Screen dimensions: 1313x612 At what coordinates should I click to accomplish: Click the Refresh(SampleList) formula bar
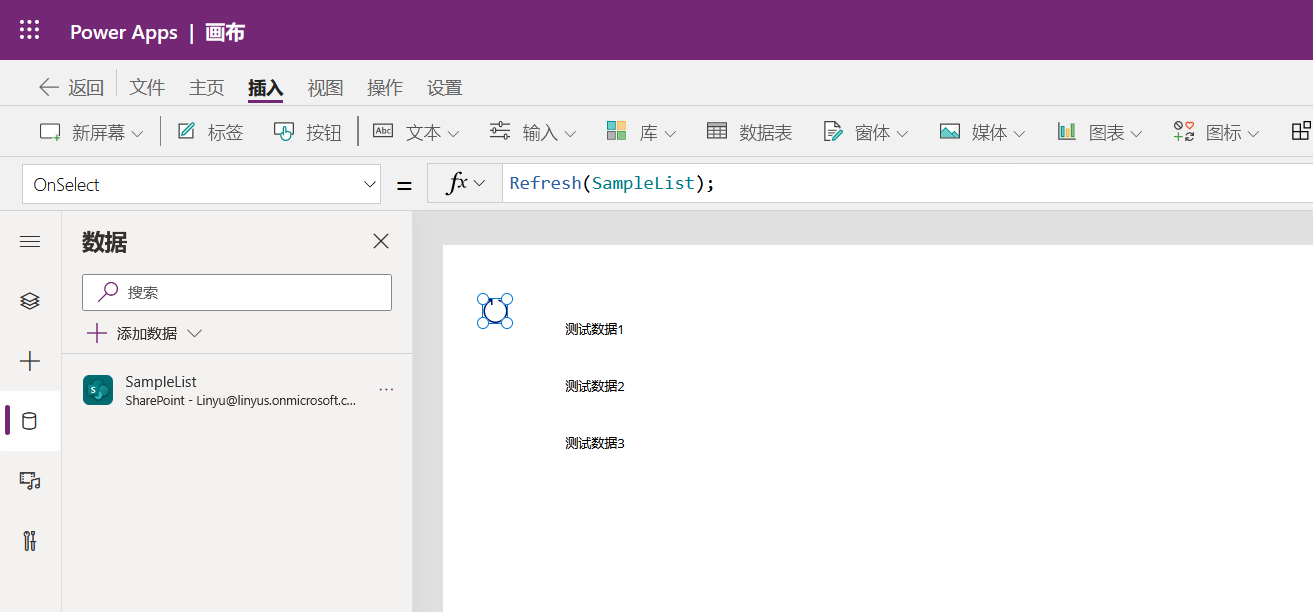[907, 184]
